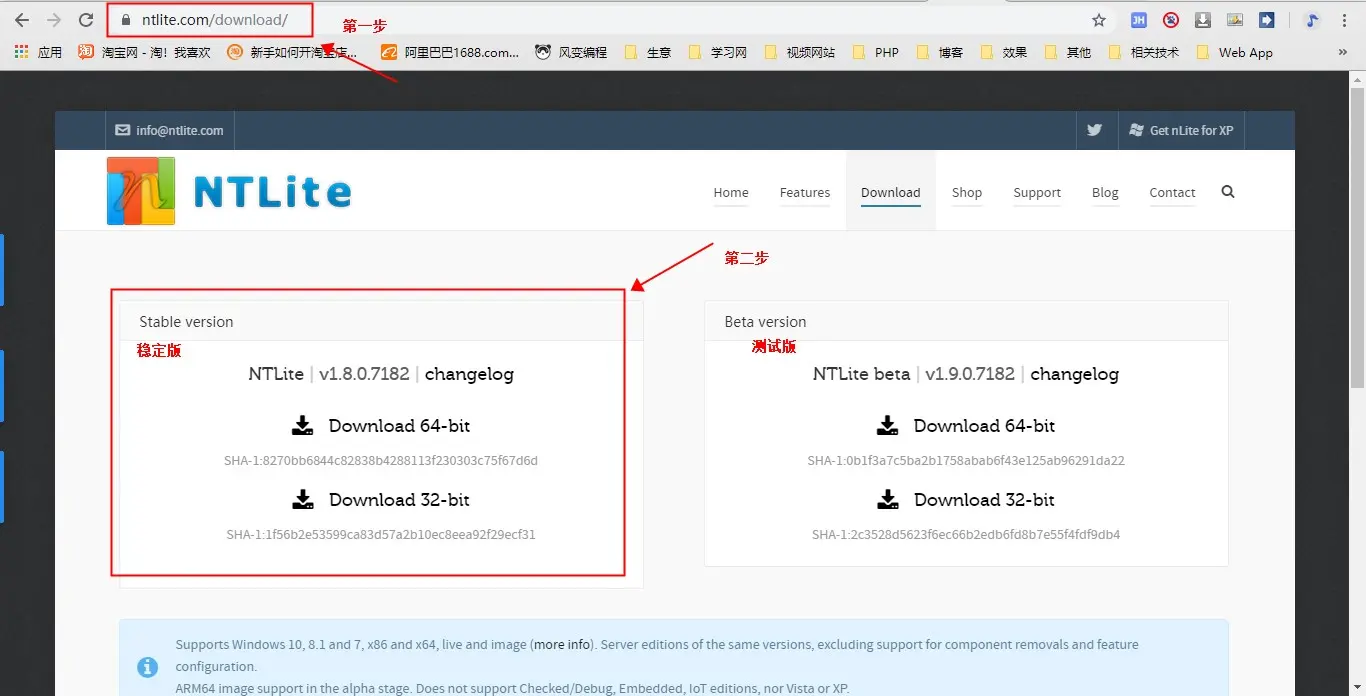Click the browser back arrow
The height and width of the screenshot is (696, 1366).
[22, 20]
